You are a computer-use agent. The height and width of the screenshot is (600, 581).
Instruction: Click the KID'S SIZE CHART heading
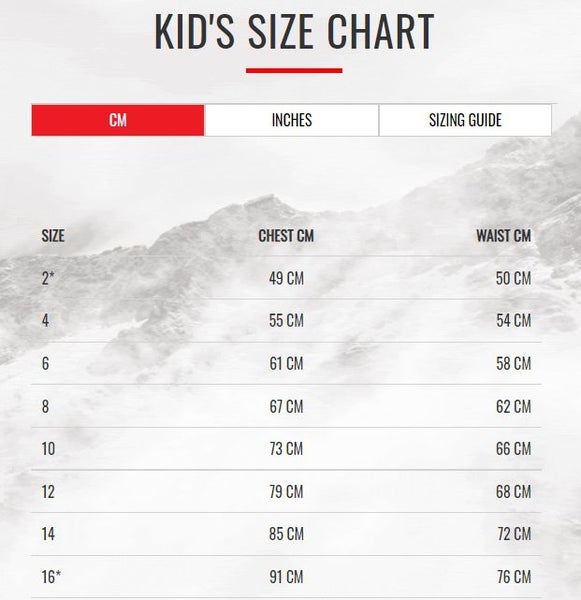point(294,32)
